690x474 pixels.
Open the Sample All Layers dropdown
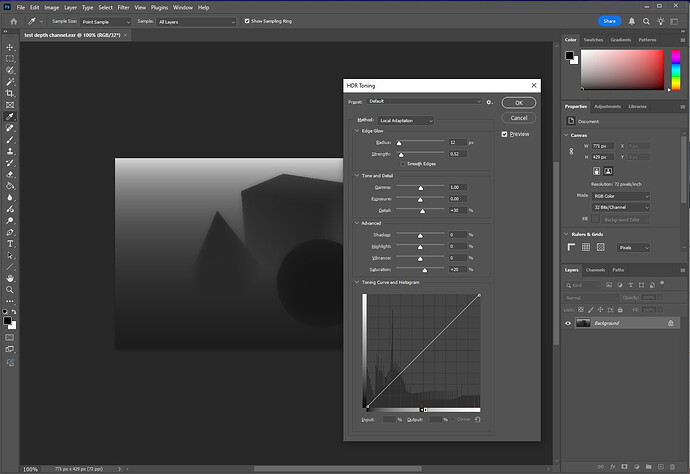tap(196, 22)
